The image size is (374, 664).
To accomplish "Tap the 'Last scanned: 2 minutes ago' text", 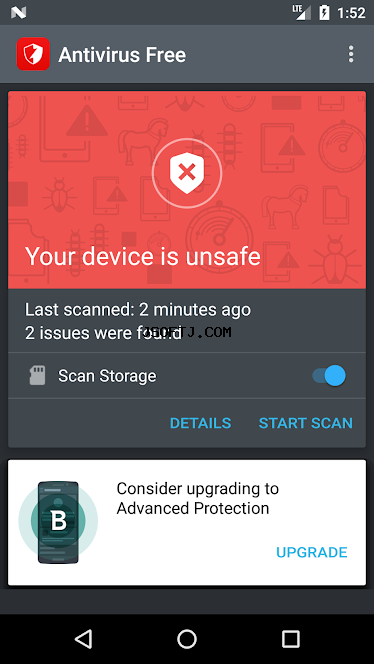I will (x=138, y=310).
